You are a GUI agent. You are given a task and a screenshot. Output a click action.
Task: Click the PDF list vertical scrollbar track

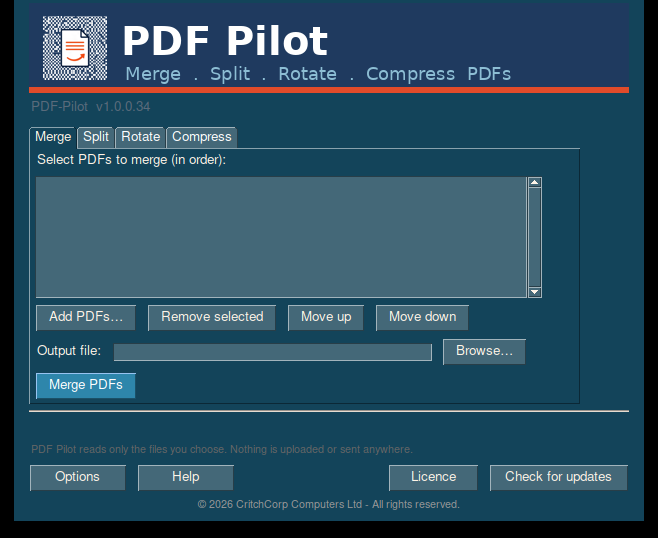coord(535,237)
